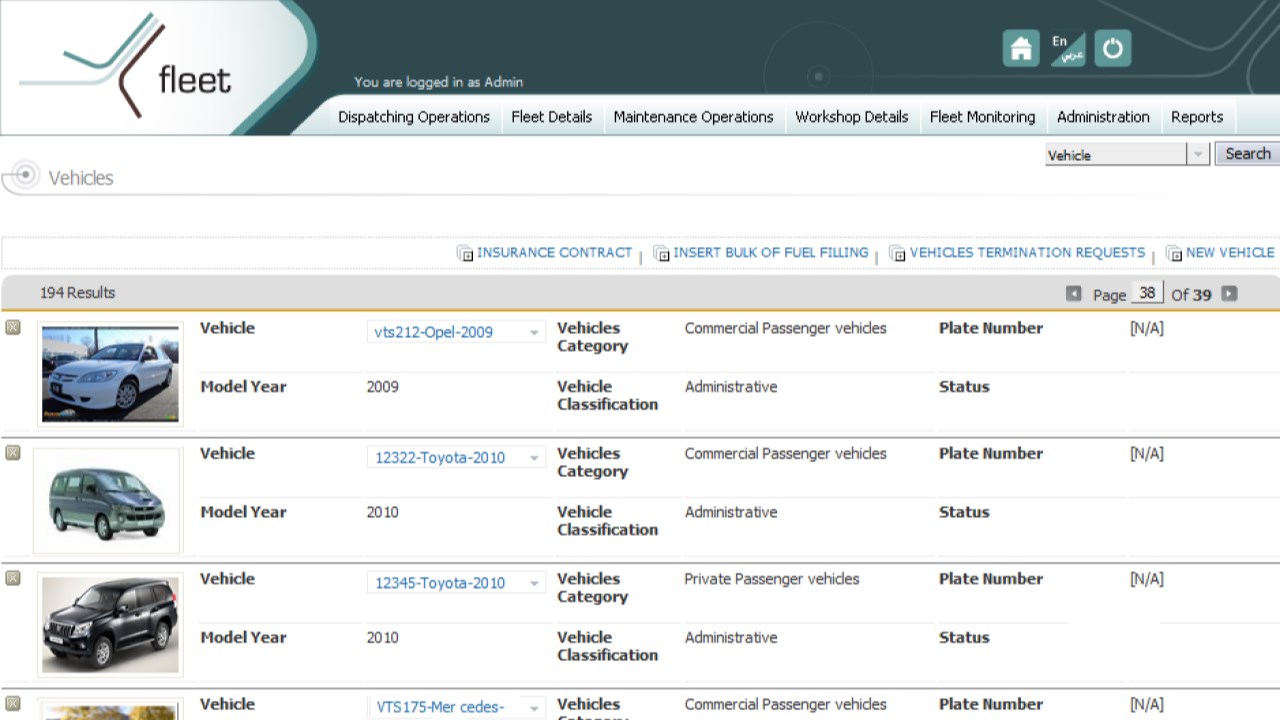Image resolution: width=1280 pixels, height=720 pixels.
Task: Click 'Private Passenger vehicles' category text
Action: click(x=772, y=579)
